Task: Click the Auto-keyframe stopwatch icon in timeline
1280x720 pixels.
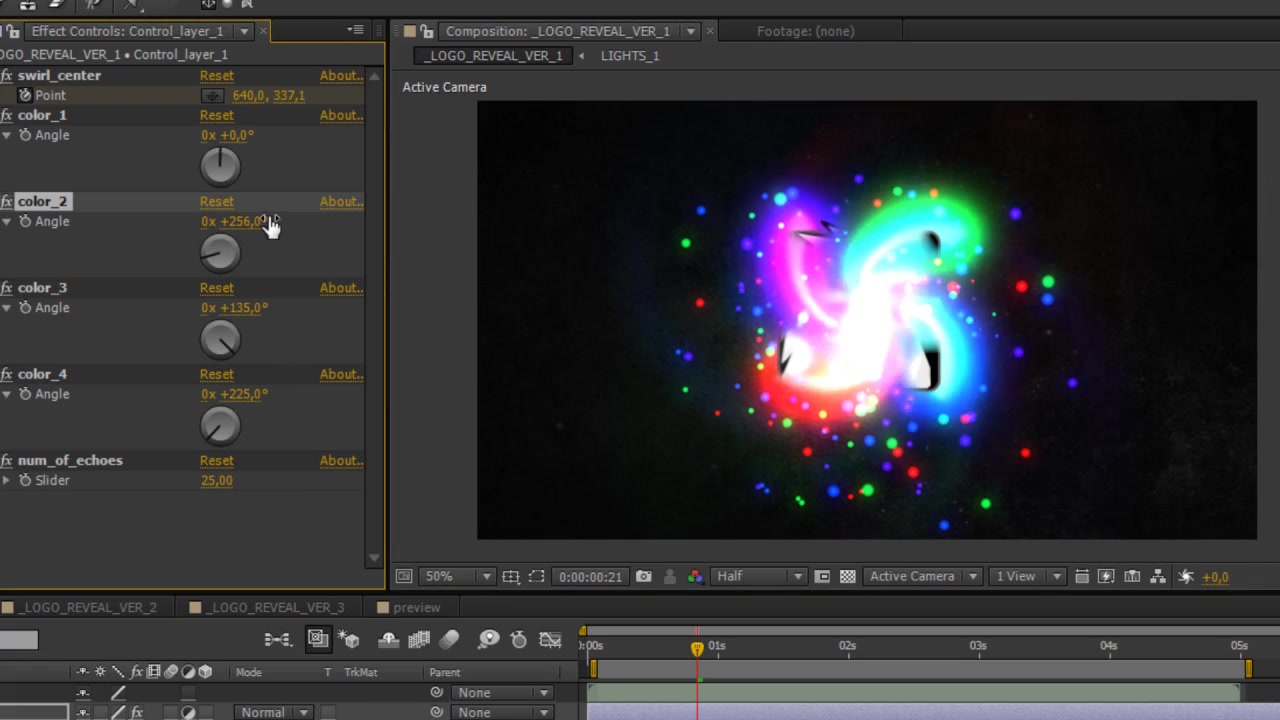Action: (x=518, y=640)
